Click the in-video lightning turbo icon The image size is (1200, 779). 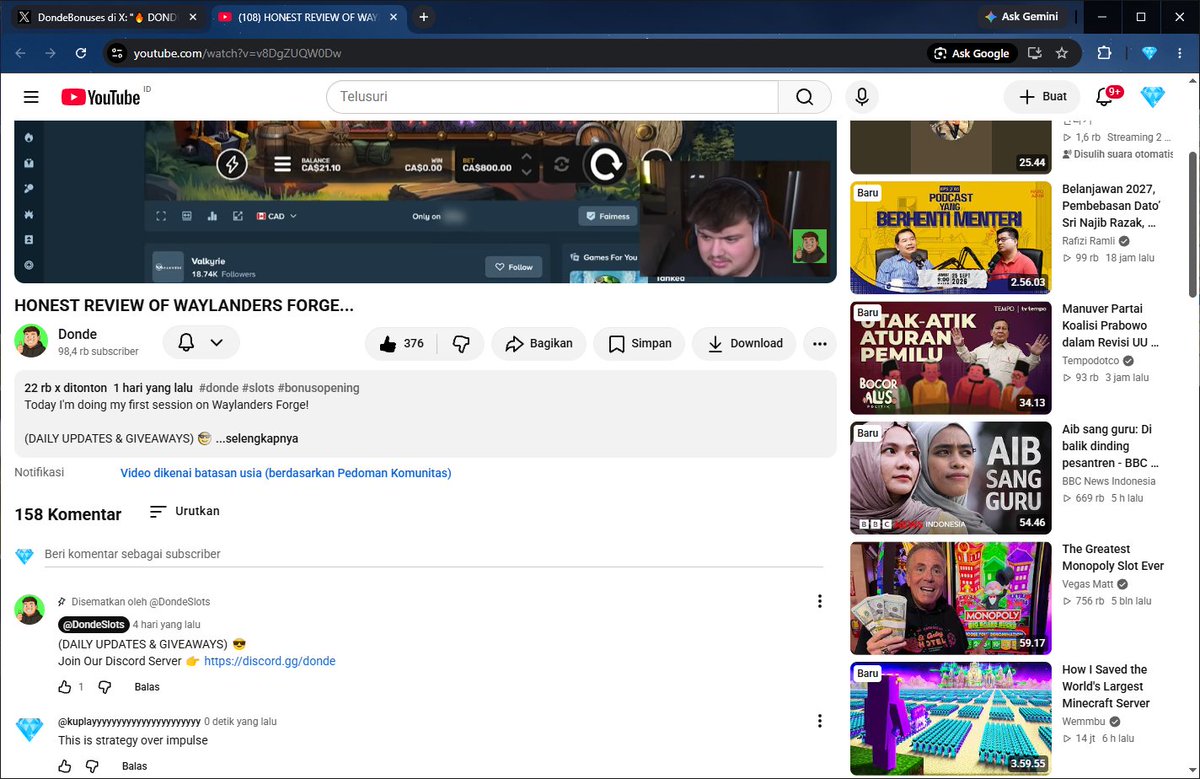tap(232, 164)
